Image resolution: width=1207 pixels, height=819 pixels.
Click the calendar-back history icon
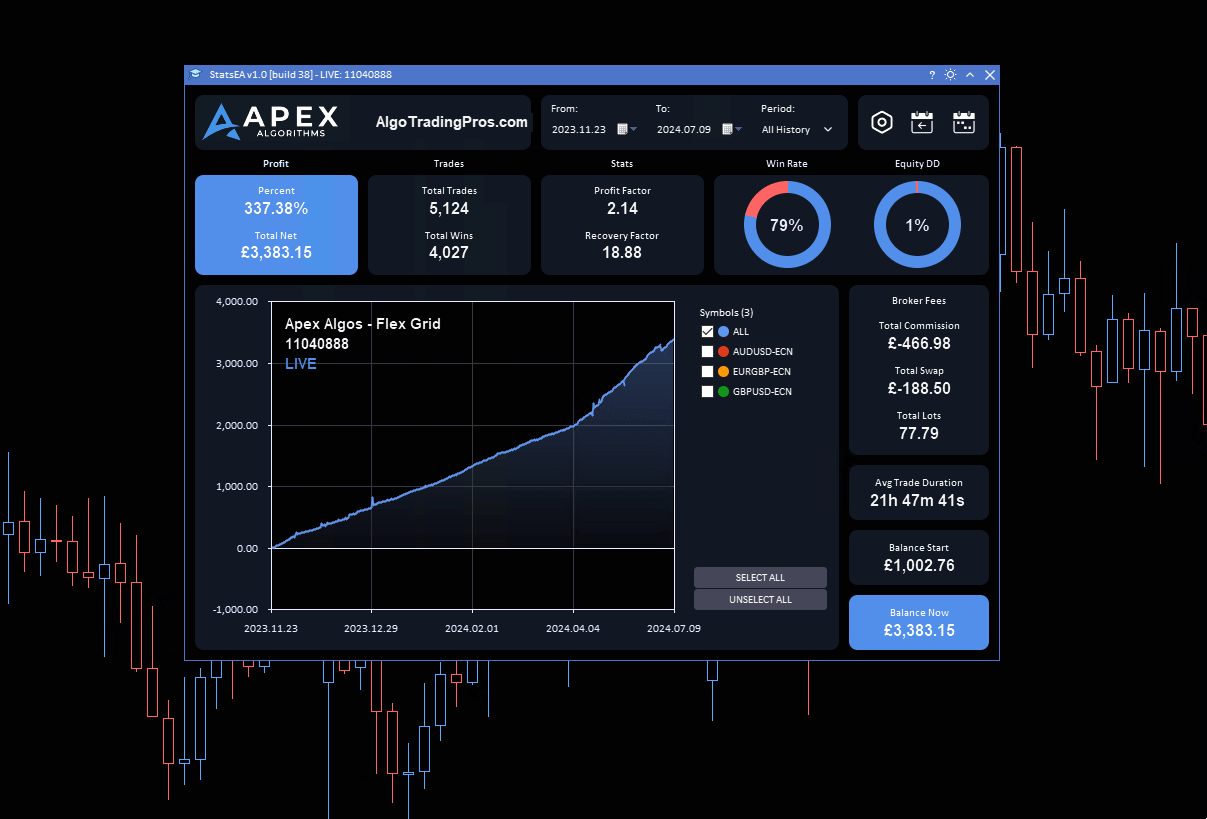(x=922, y=122)
